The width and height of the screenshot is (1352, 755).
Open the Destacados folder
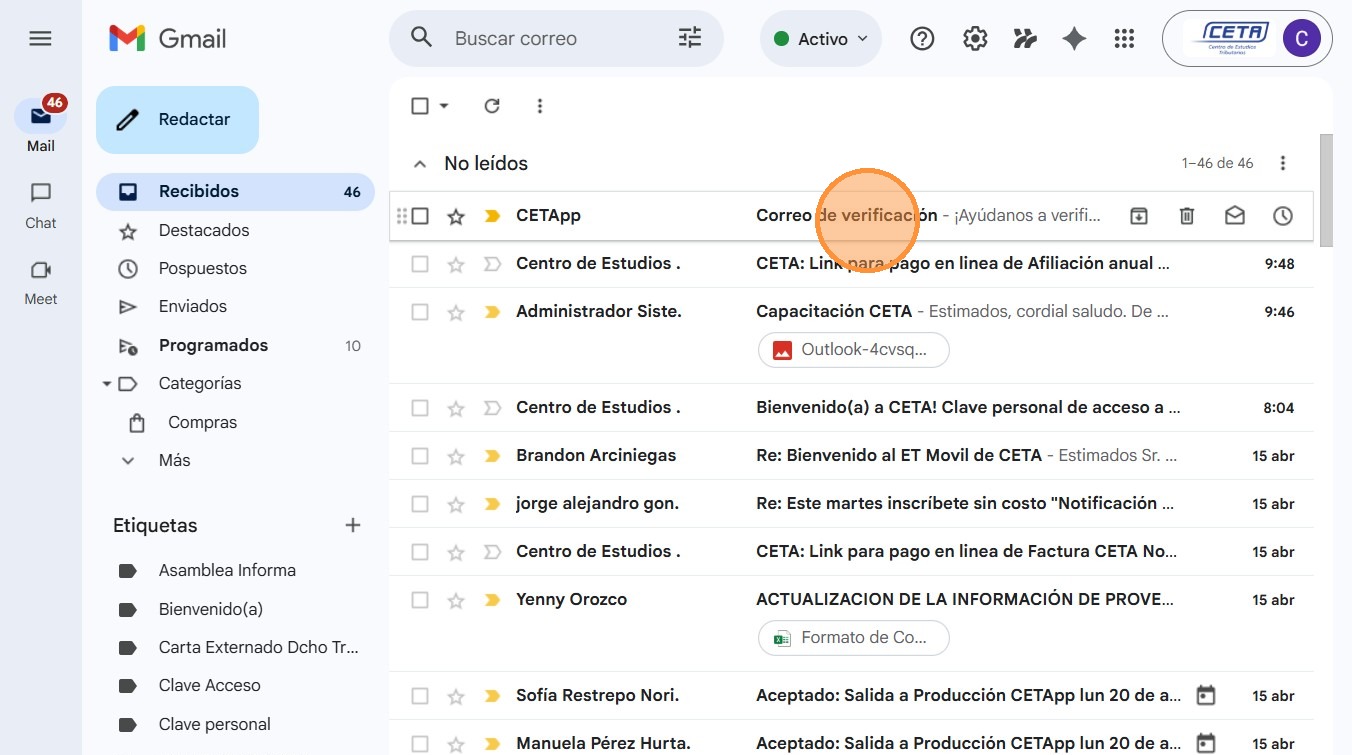pos(235,231)
